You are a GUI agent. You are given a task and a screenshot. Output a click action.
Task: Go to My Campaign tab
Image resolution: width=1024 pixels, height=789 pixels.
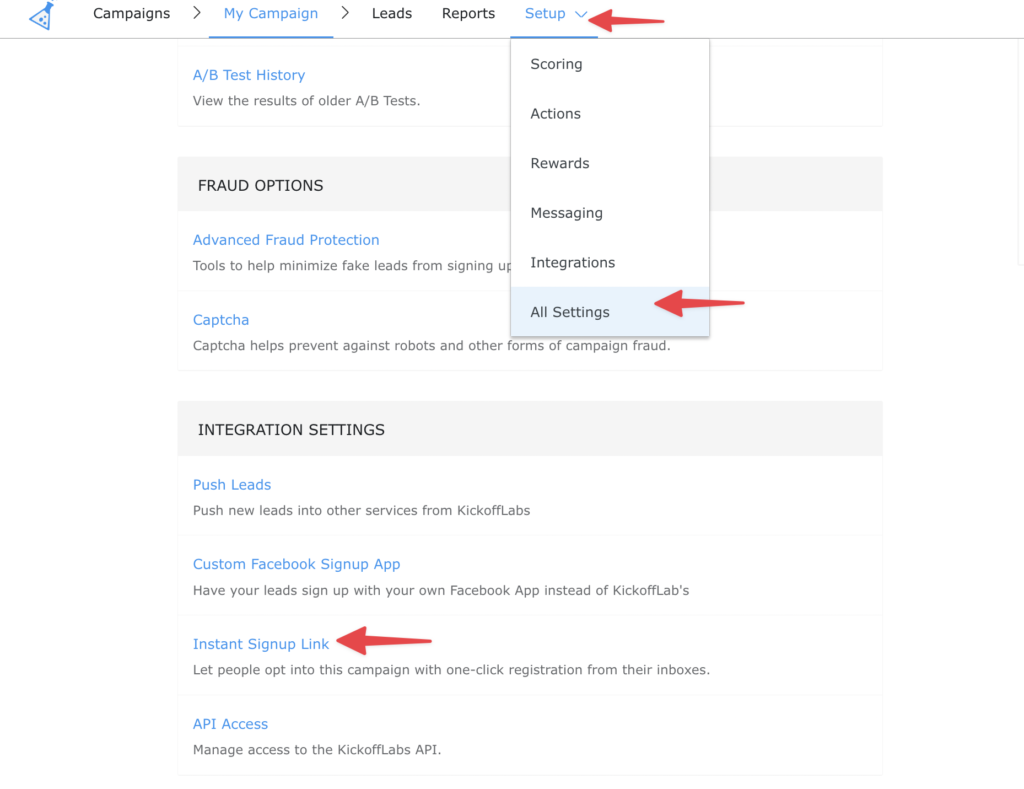pyautogui.click(x=271, y=14)
